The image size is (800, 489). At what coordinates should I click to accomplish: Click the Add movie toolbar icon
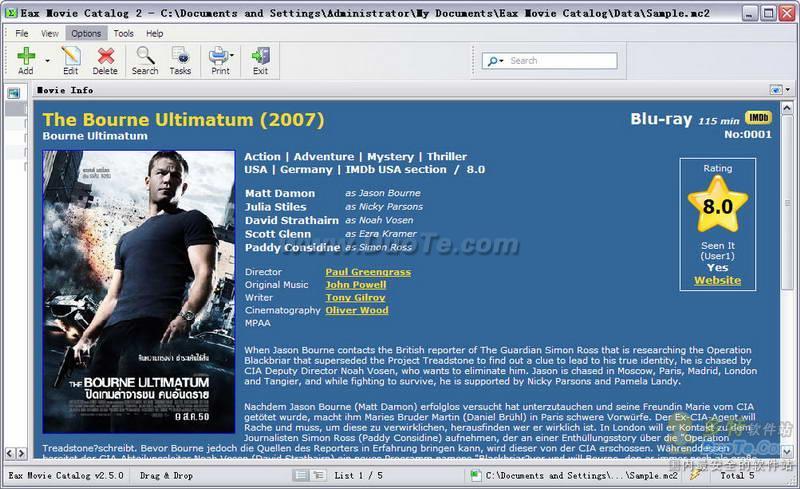click(x=26, y=61)
